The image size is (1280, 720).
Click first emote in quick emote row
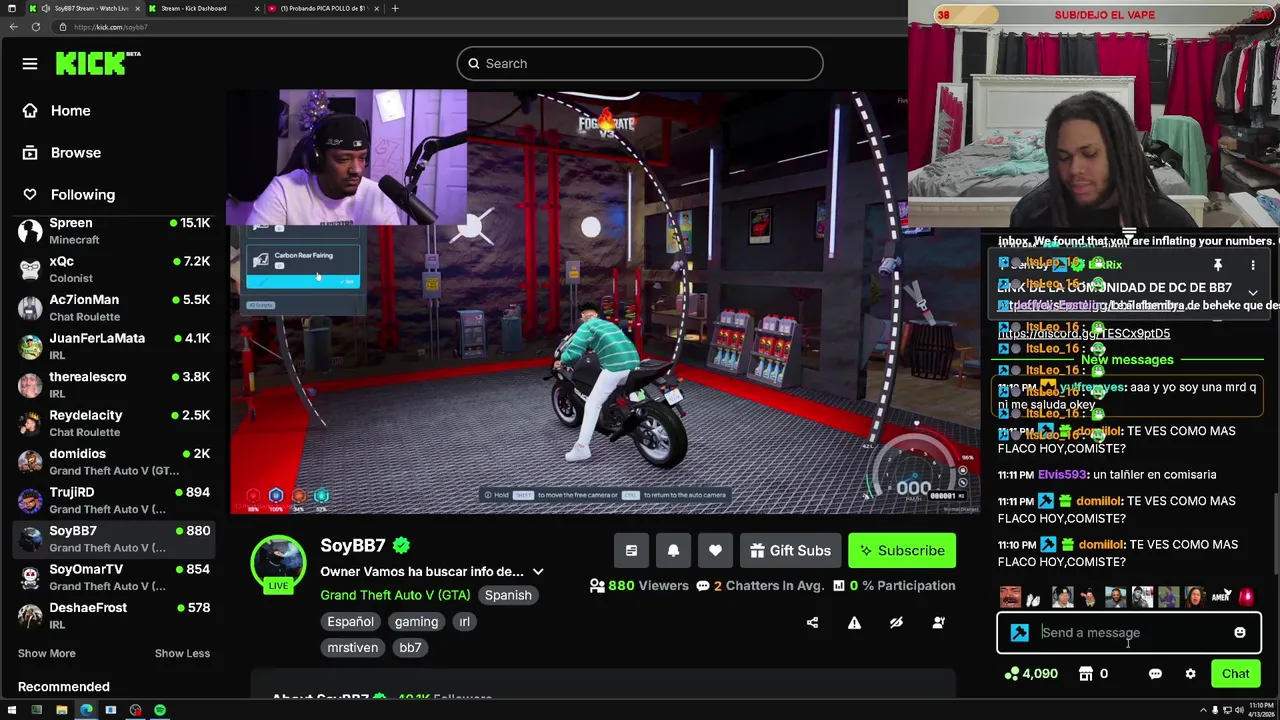click(x=1011, y=598)
